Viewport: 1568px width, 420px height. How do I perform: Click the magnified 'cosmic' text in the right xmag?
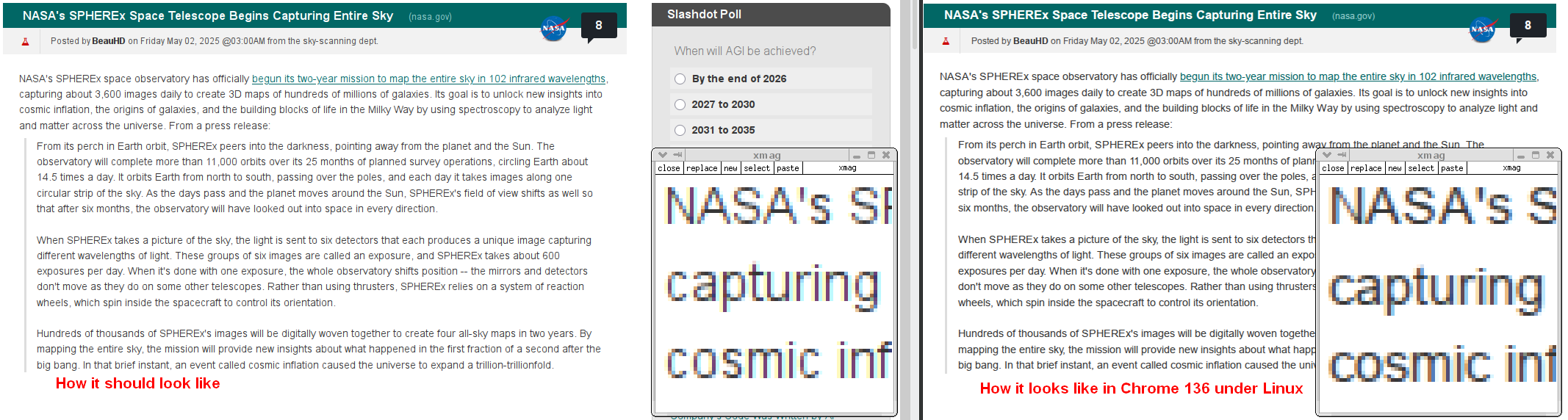(x=1409, y=365)
